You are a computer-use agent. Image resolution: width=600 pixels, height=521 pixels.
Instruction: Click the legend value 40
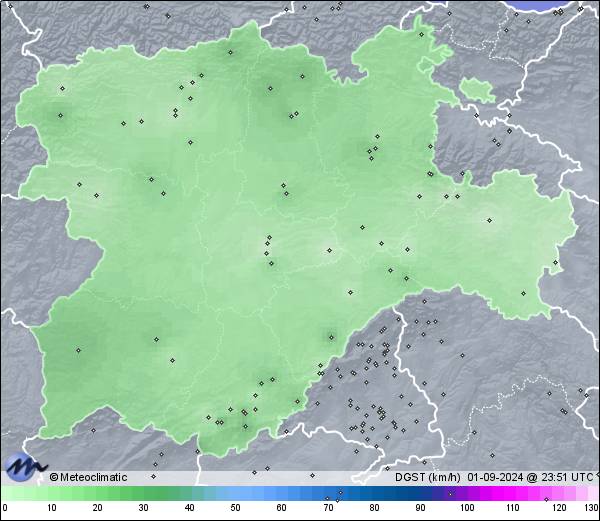189,508
